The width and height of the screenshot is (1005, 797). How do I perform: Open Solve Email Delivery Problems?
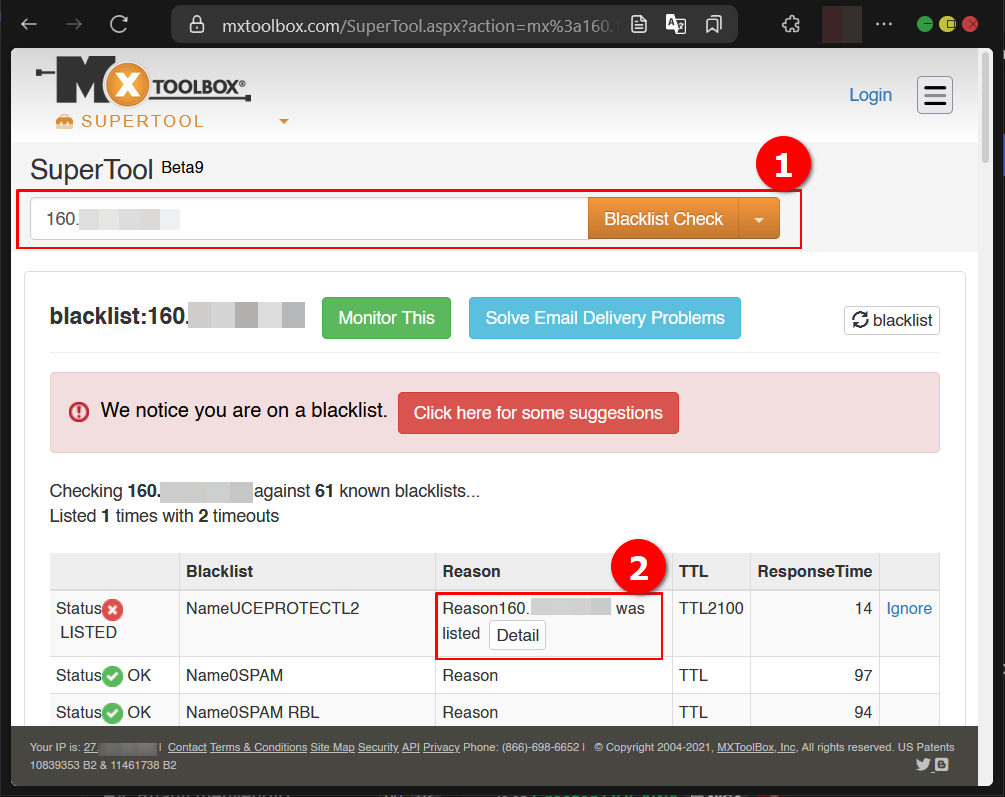coord(604,318)
